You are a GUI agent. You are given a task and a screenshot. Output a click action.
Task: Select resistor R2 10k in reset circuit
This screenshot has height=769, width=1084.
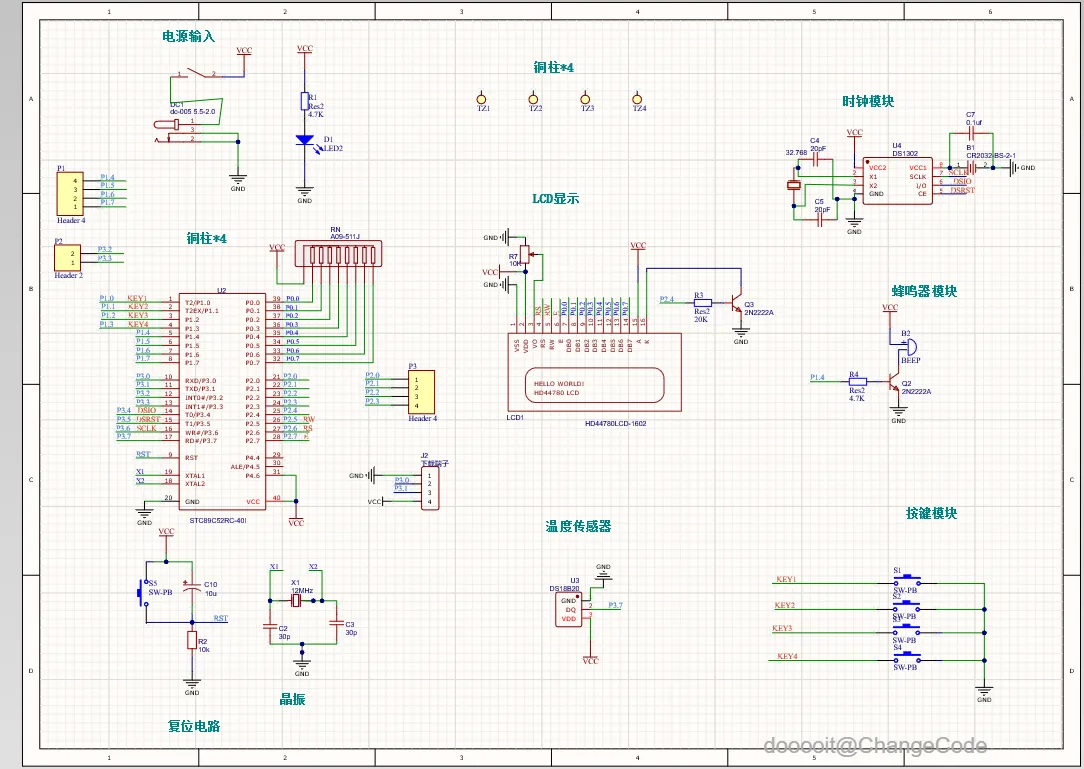click(192, 640)
